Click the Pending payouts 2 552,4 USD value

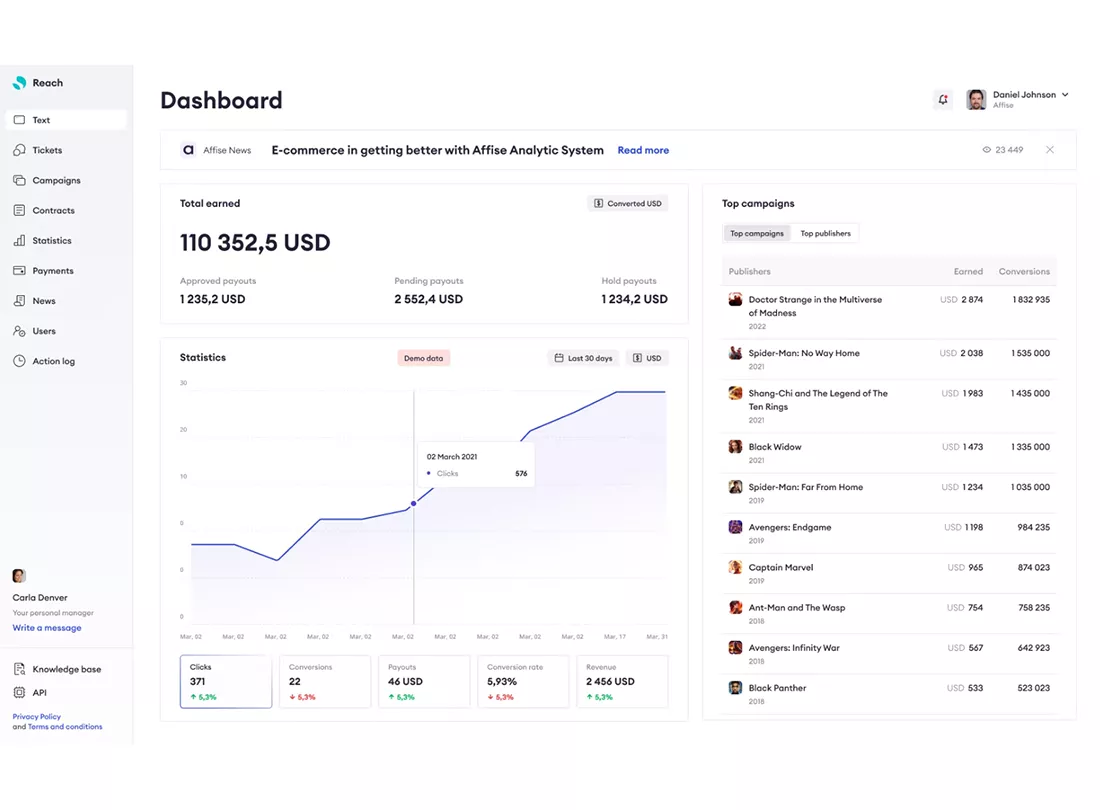coord(429,299)
